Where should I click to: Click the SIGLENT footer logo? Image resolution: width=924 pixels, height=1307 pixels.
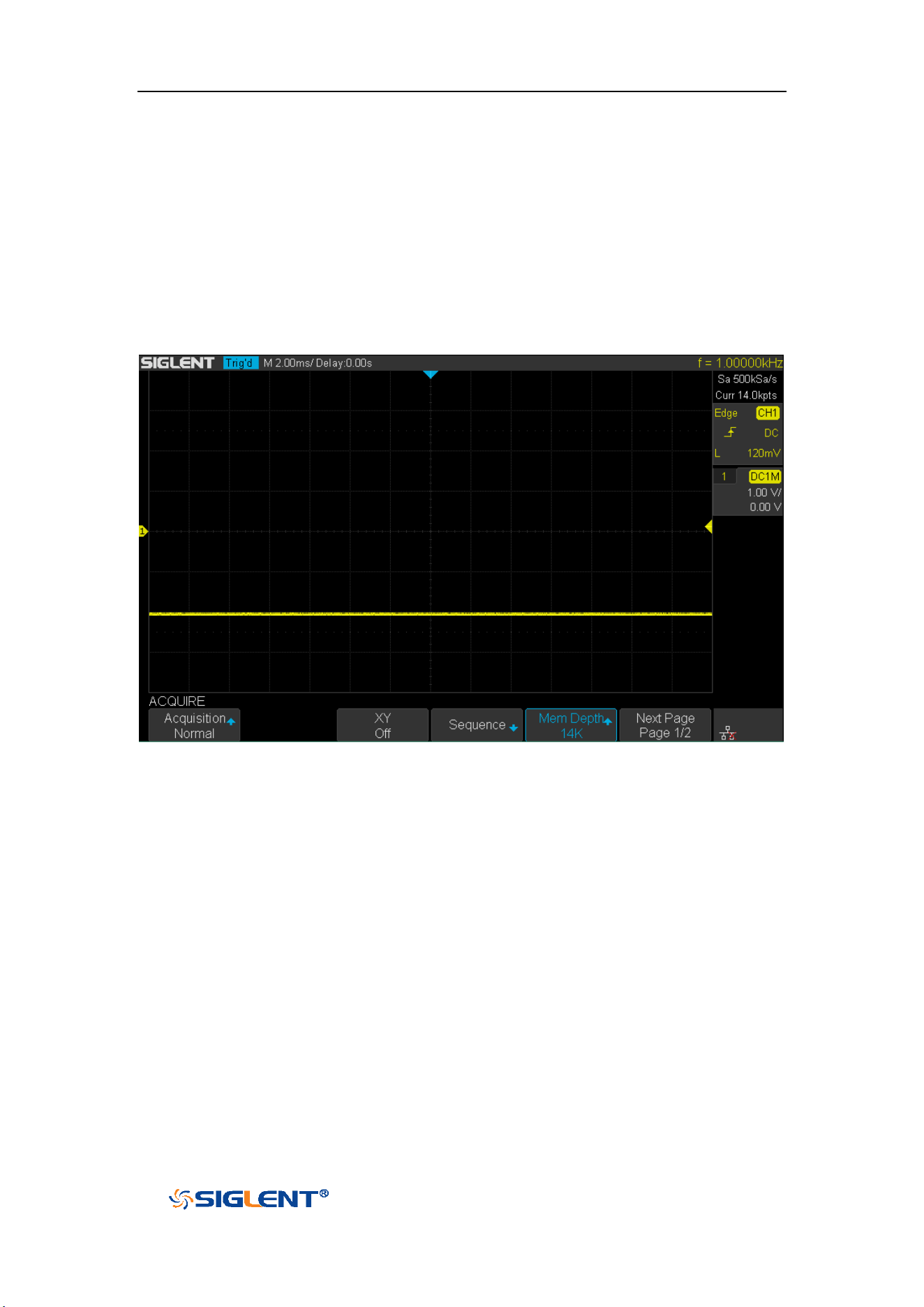pos(248,1199)
